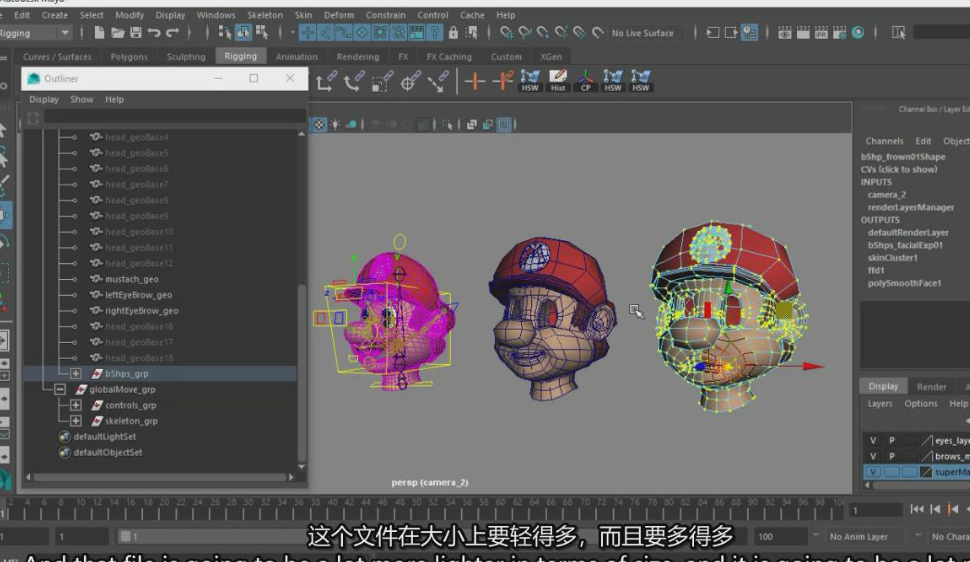
Task: Toggle the snap to grids magnet icon
Action: 506,33
